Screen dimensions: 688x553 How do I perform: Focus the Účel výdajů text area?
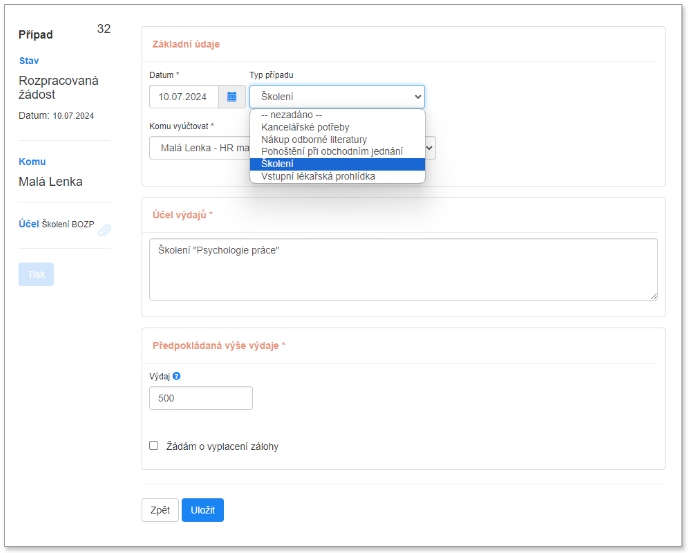tap(403, 269)
